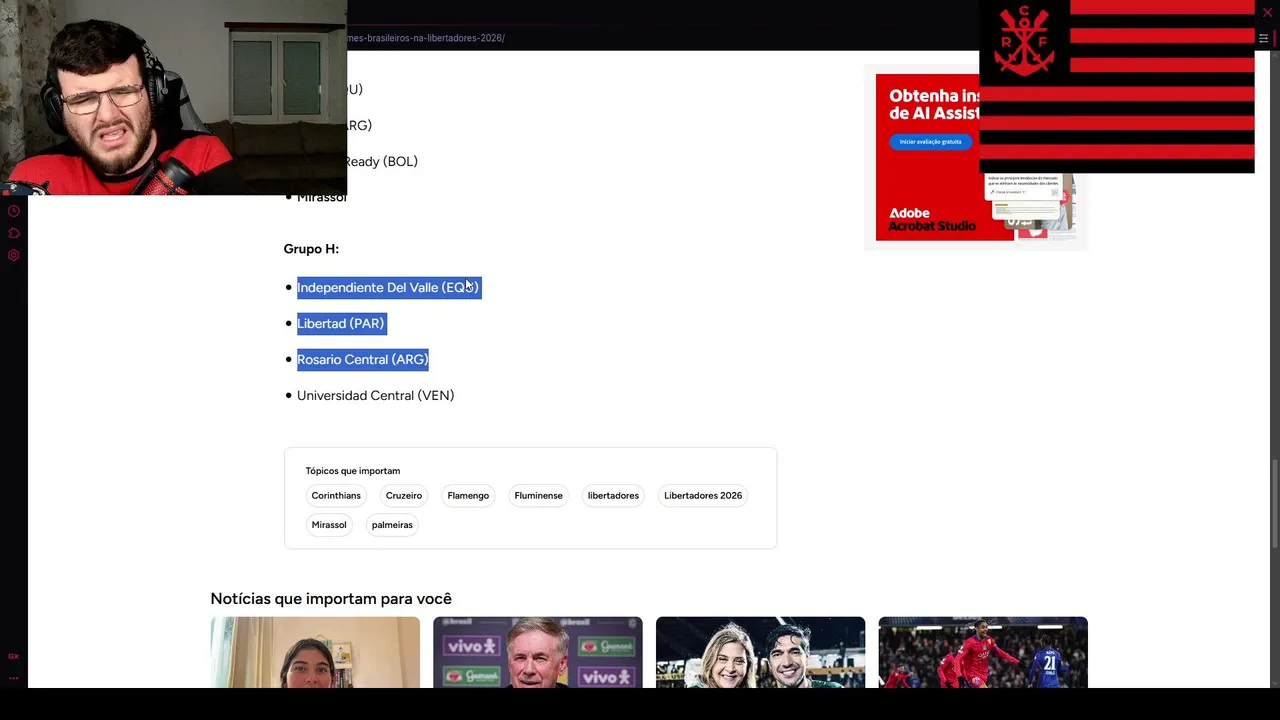This screenshot has width=1280, height=720.
Task: Click the address bar URL
Action: pos(426,38)
